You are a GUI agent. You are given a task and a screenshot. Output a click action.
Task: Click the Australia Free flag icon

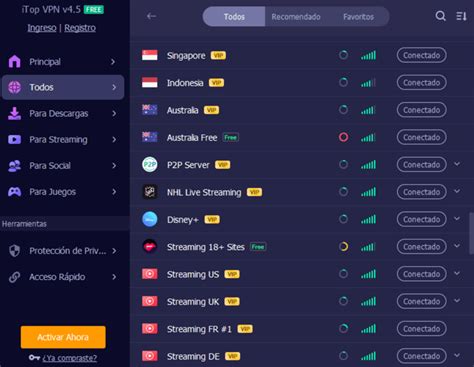tap(150, 137)
